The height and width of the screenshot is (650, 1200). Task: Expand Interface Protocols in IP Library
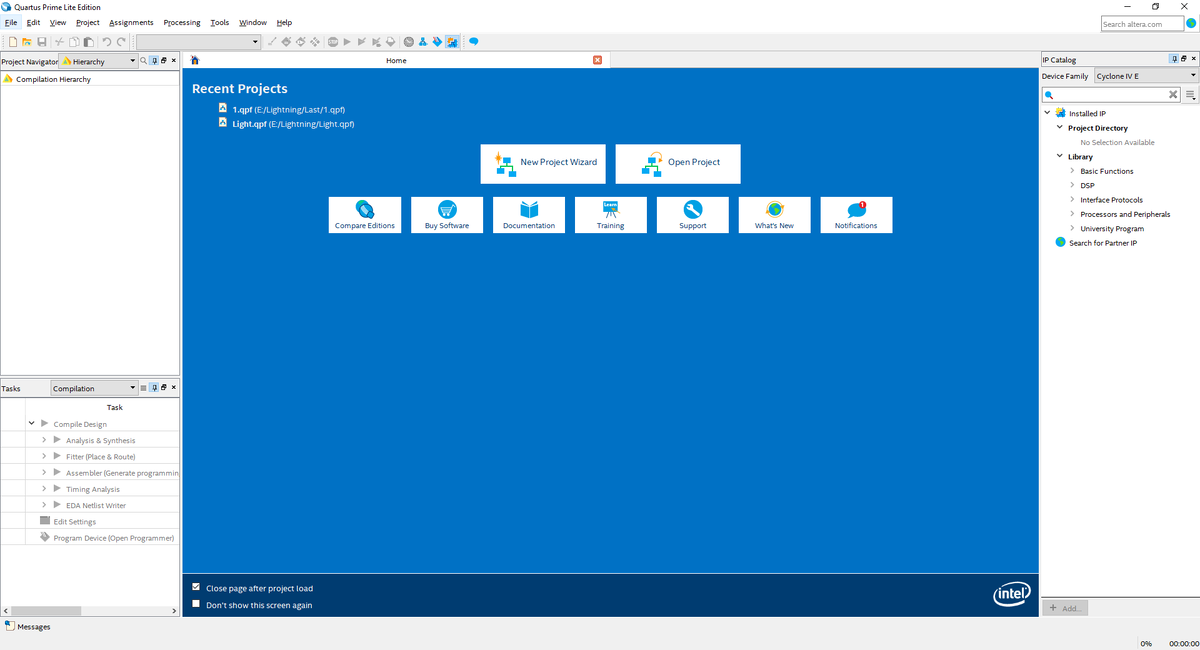(1072, 200)
